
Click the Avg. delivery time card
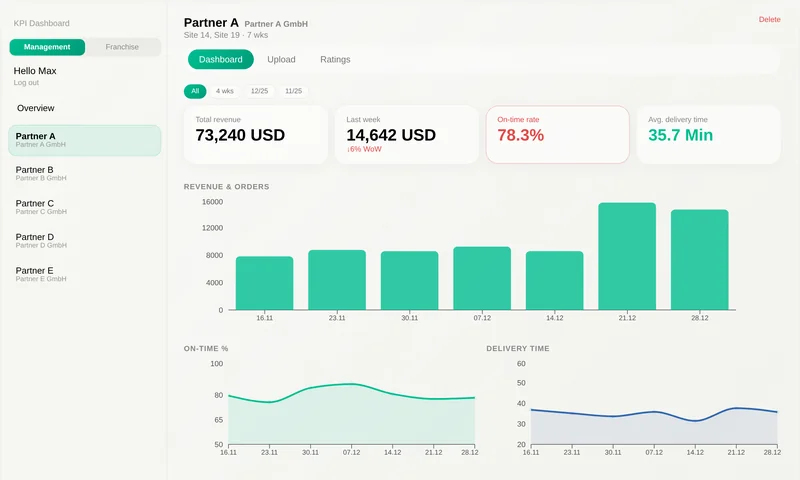tap(709, 135)
